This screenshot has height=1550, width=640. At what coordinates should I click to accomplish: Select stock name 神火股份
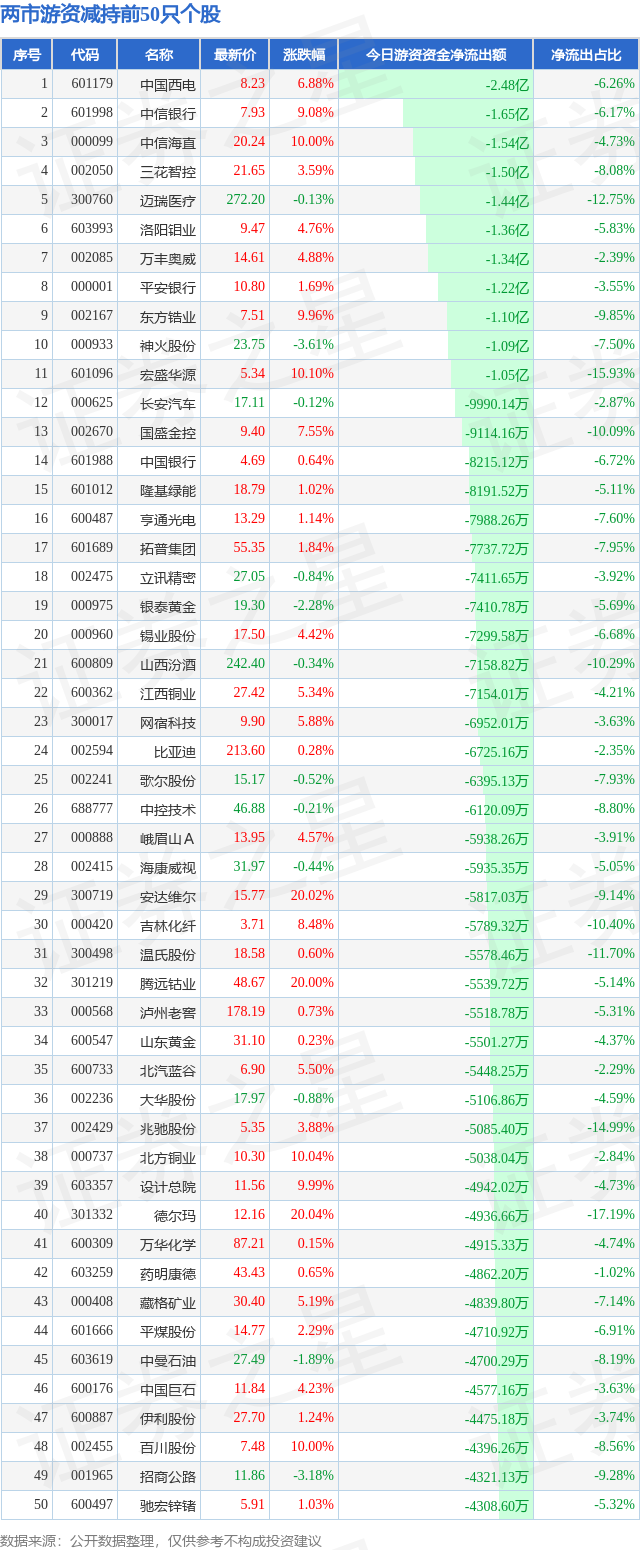click(168, 346)
